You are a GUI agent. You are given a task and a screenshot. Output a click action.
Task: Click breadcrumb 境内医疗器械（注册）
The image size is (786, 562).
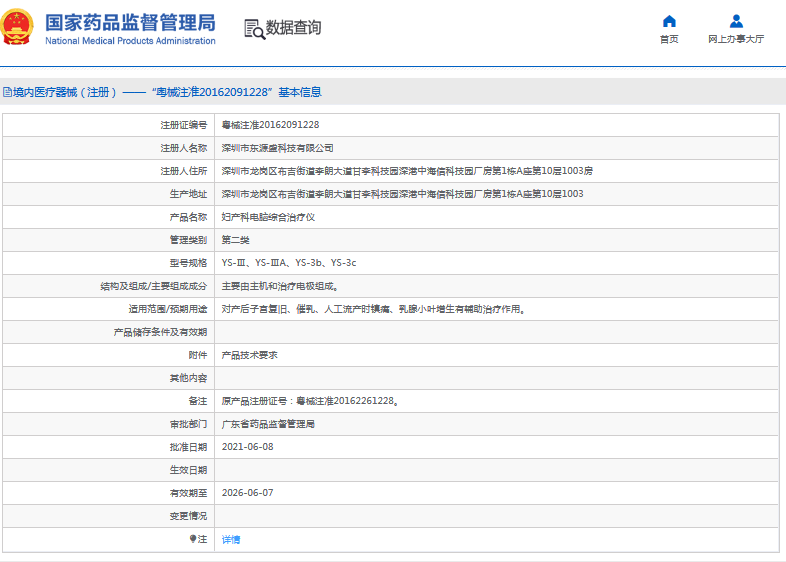pos(65,92)
